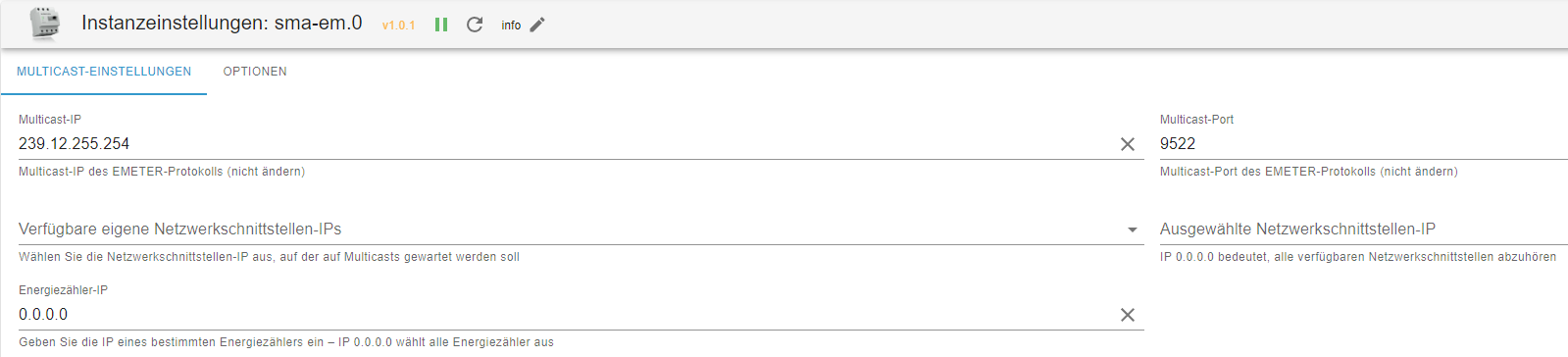Open the info link in the header
The height and width of the screenshot is (357, 1568).
point(511,25)
